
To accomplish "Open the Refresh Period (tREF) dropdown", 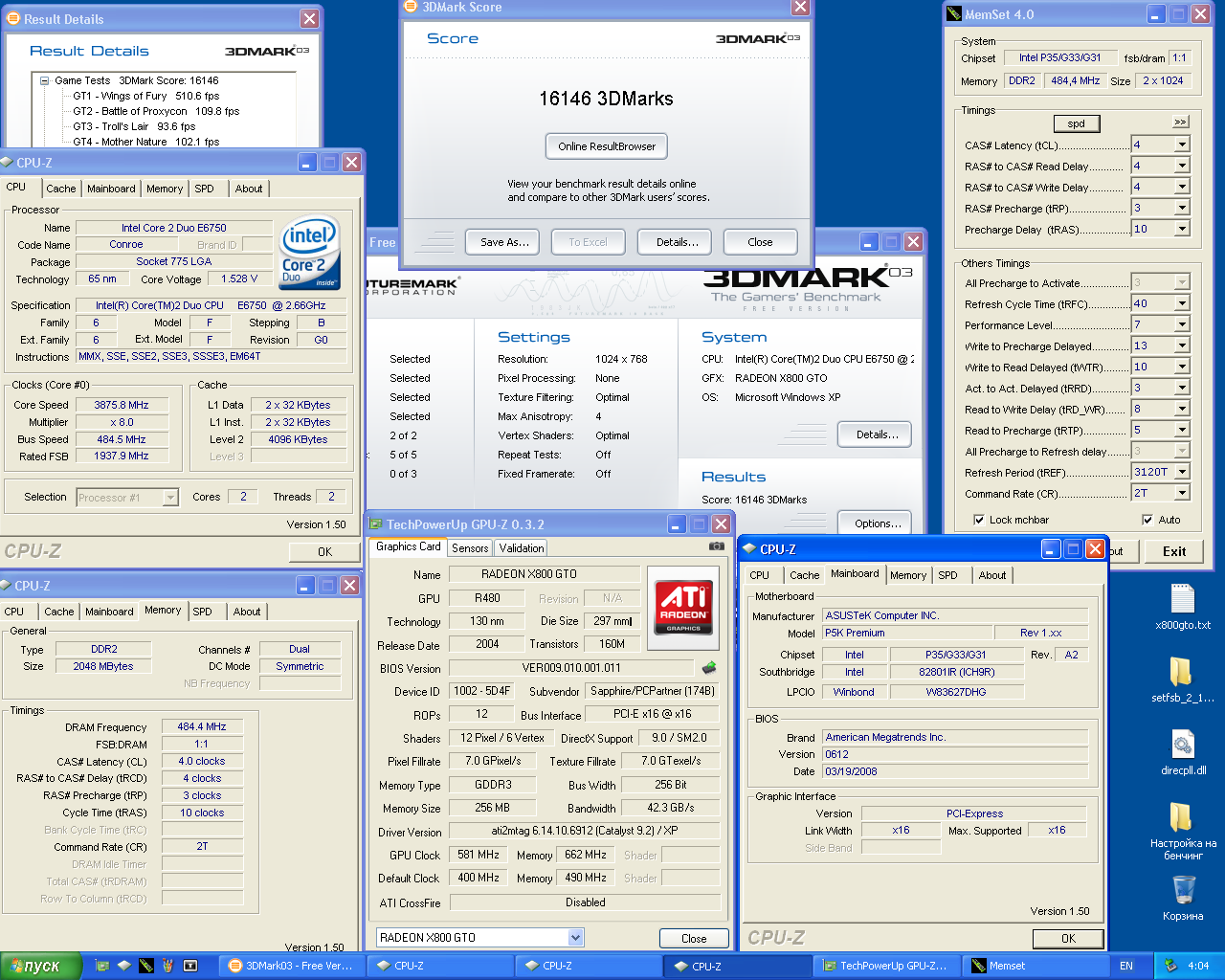I will [x=1182, y=472].
